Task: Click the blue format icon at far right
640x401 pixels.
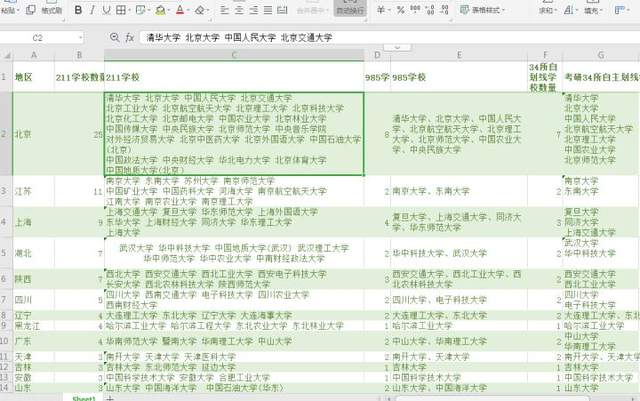Action: (621, 10)
